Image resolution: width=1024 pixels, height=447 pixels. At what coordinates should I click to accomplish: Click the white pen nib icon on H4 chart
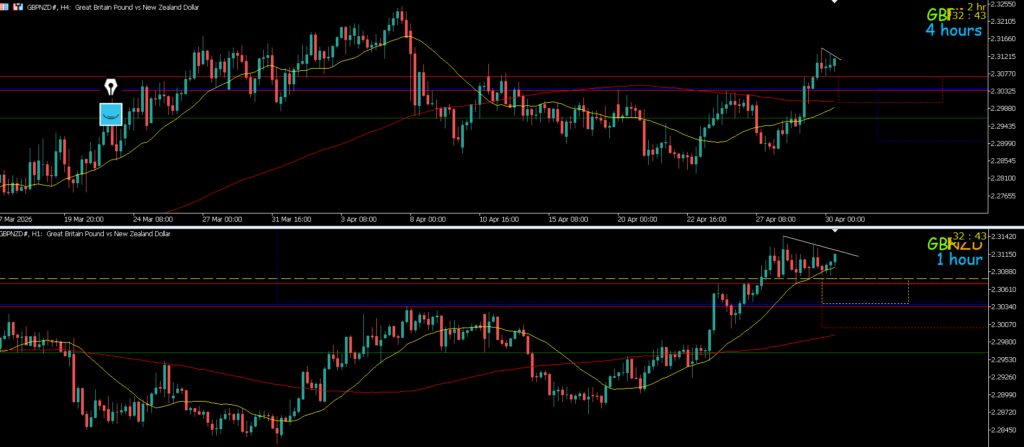click(111, 88)
